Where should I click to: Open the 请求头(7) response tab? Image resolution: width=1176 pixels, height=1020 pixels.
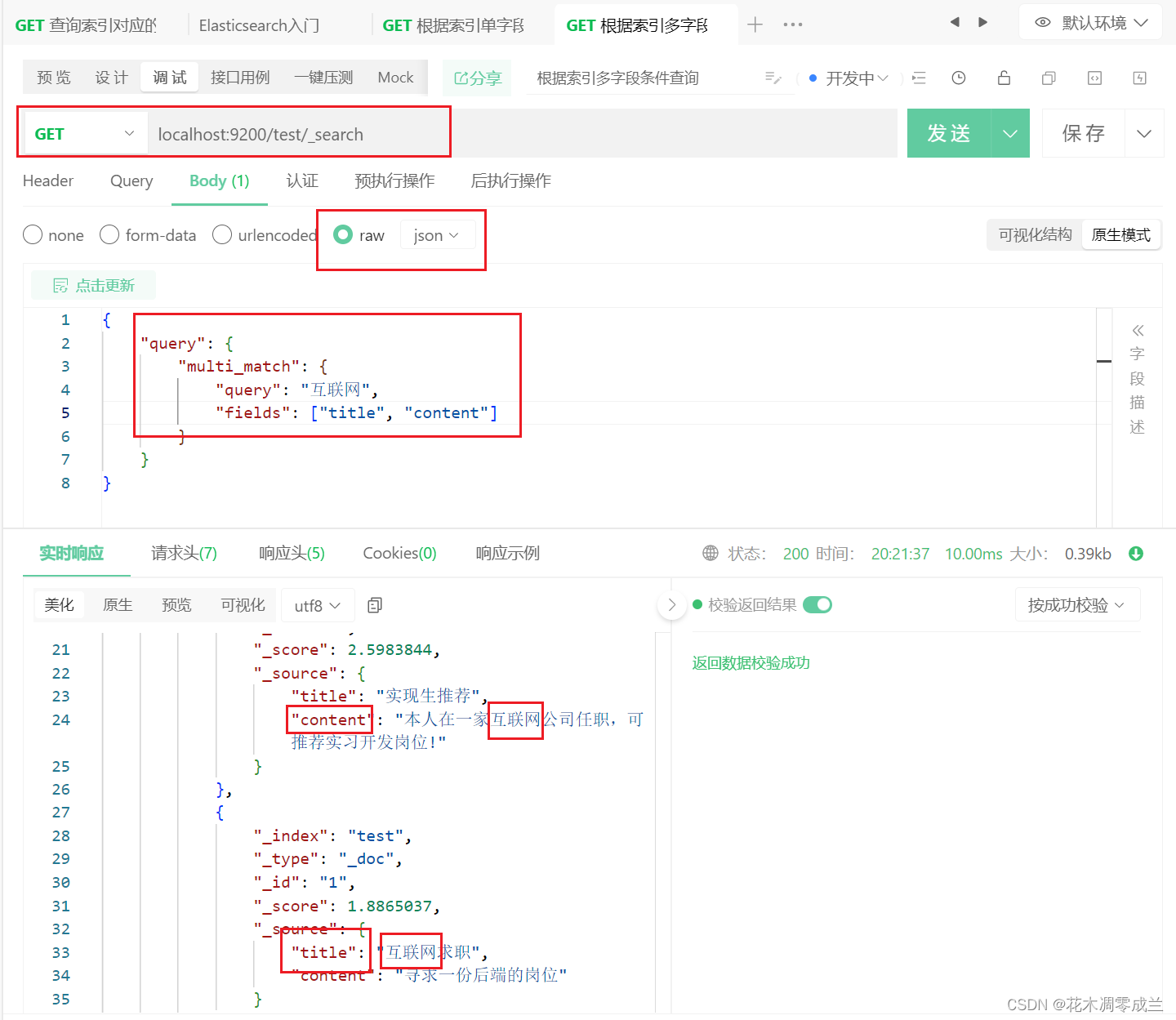click(184, 554)
